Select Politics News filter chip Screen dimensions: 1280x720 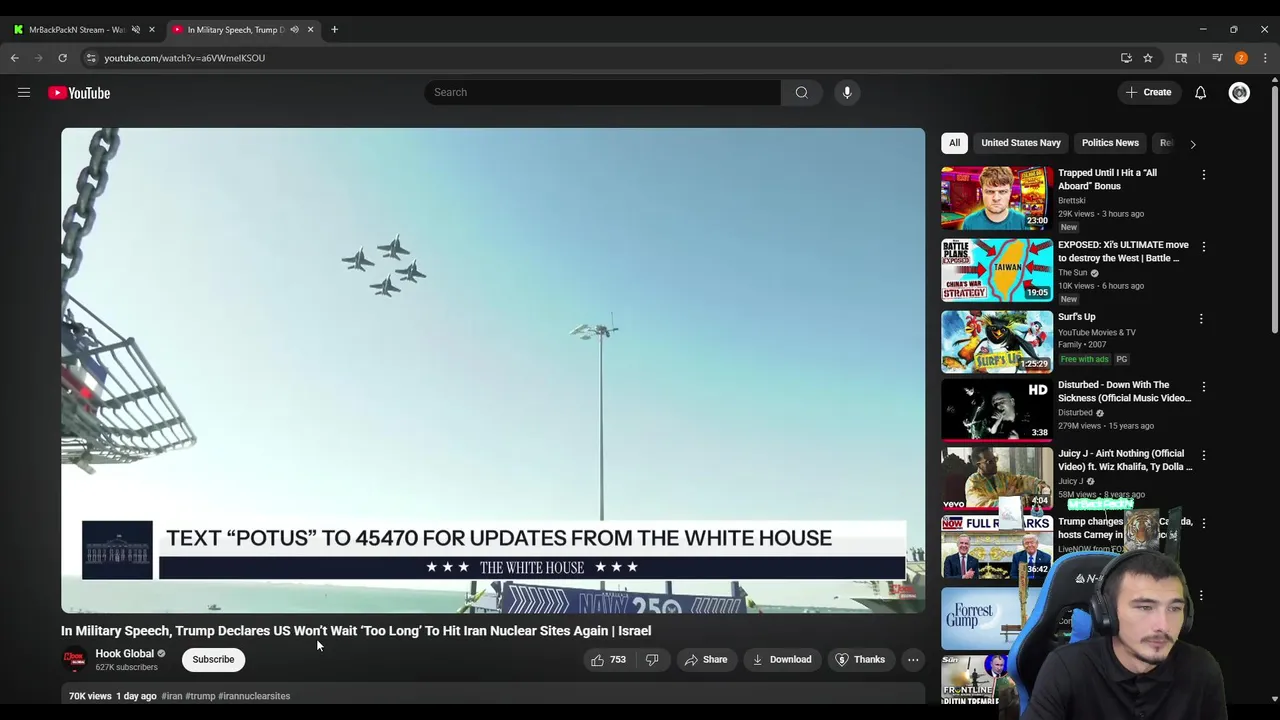coord(1110,143)
